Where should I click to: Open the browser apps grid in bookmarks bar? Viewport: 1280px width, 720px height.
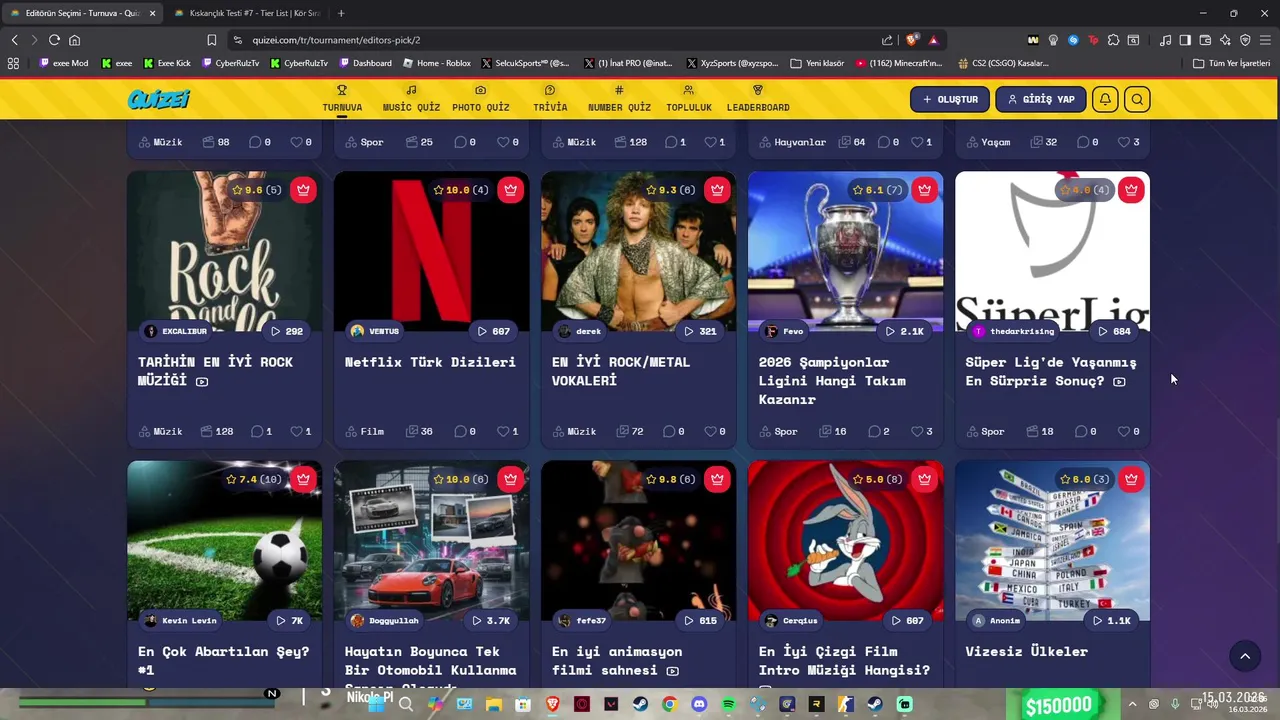coord(13,63)
